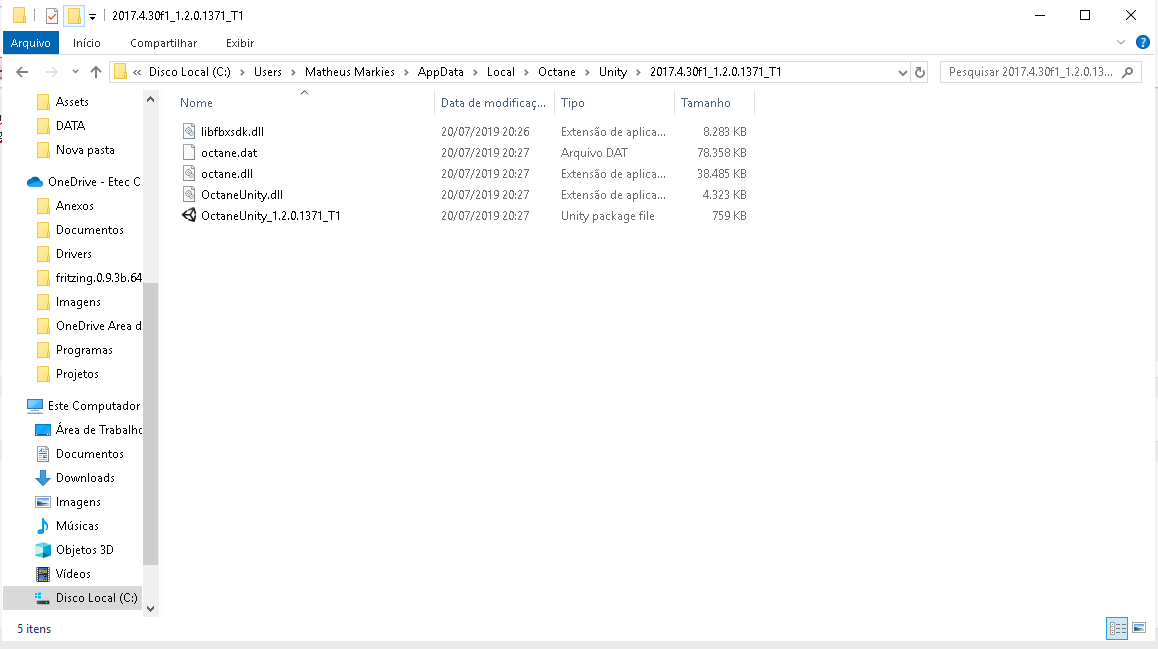Open the Customize Quick Access Toolbar dropdown
Screen dimensions: 1158x649
tap(92, 16)
